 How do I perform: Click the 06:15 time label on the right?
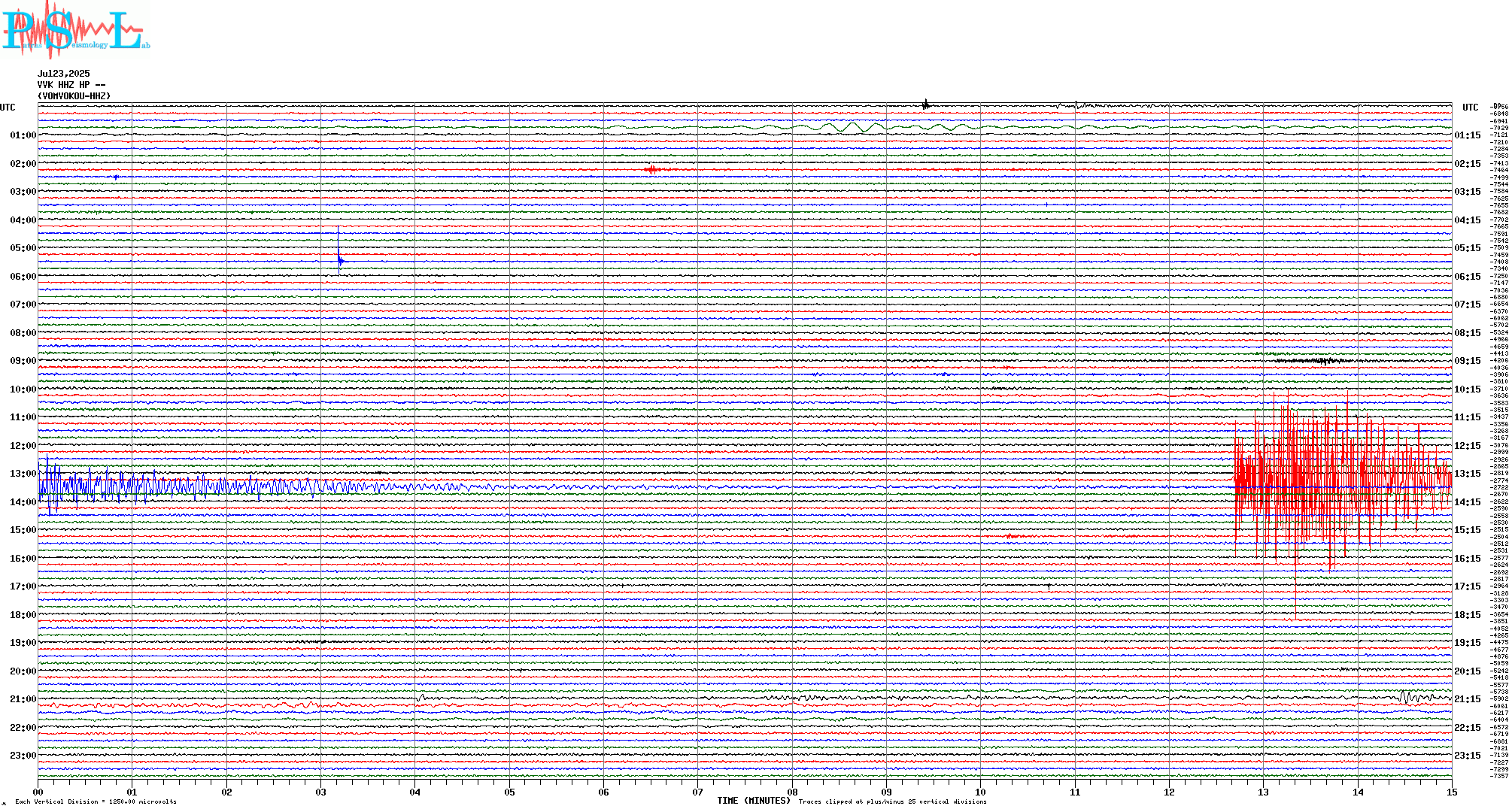(x=1468, y=277)
